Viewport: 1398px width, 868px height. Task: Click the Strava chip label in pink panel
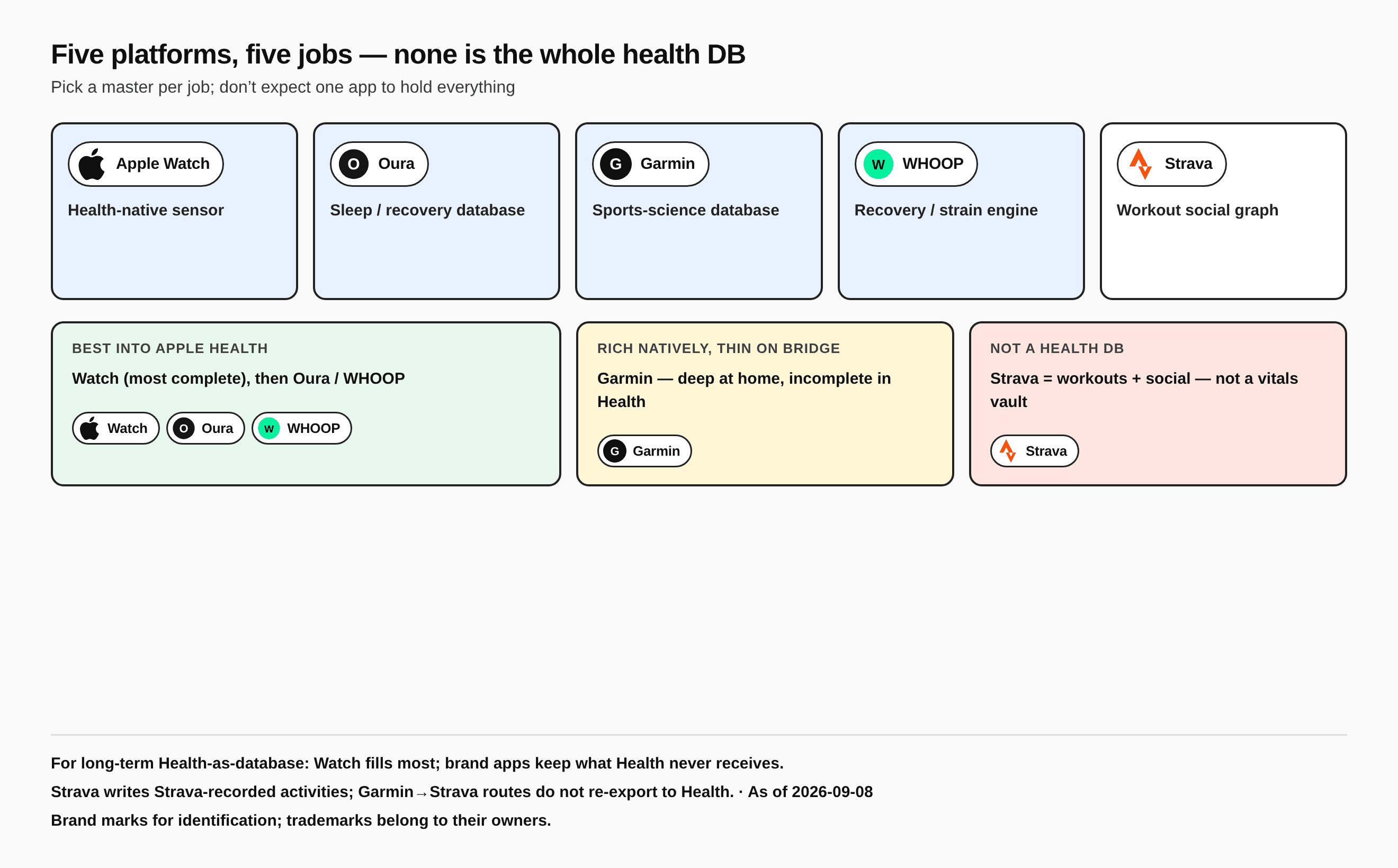click(1046, 451)
